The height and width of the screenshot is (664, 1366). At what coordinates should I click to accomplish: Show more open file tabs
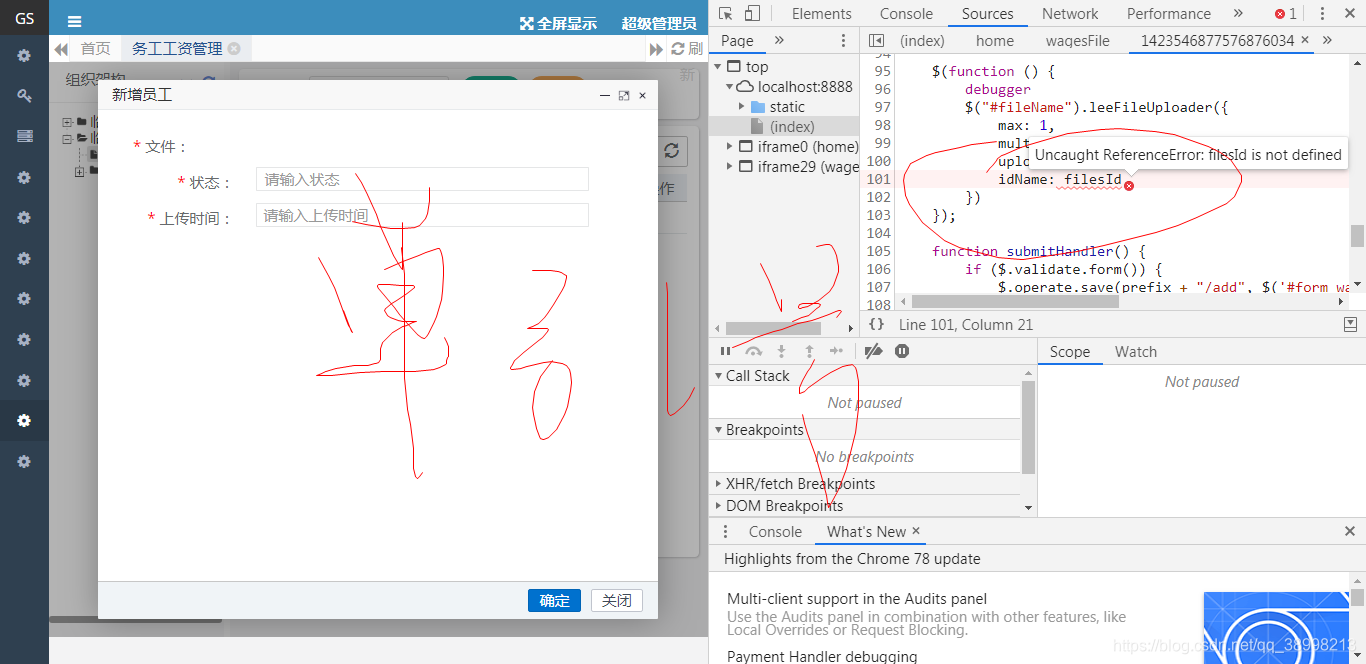click(1327, 40)
